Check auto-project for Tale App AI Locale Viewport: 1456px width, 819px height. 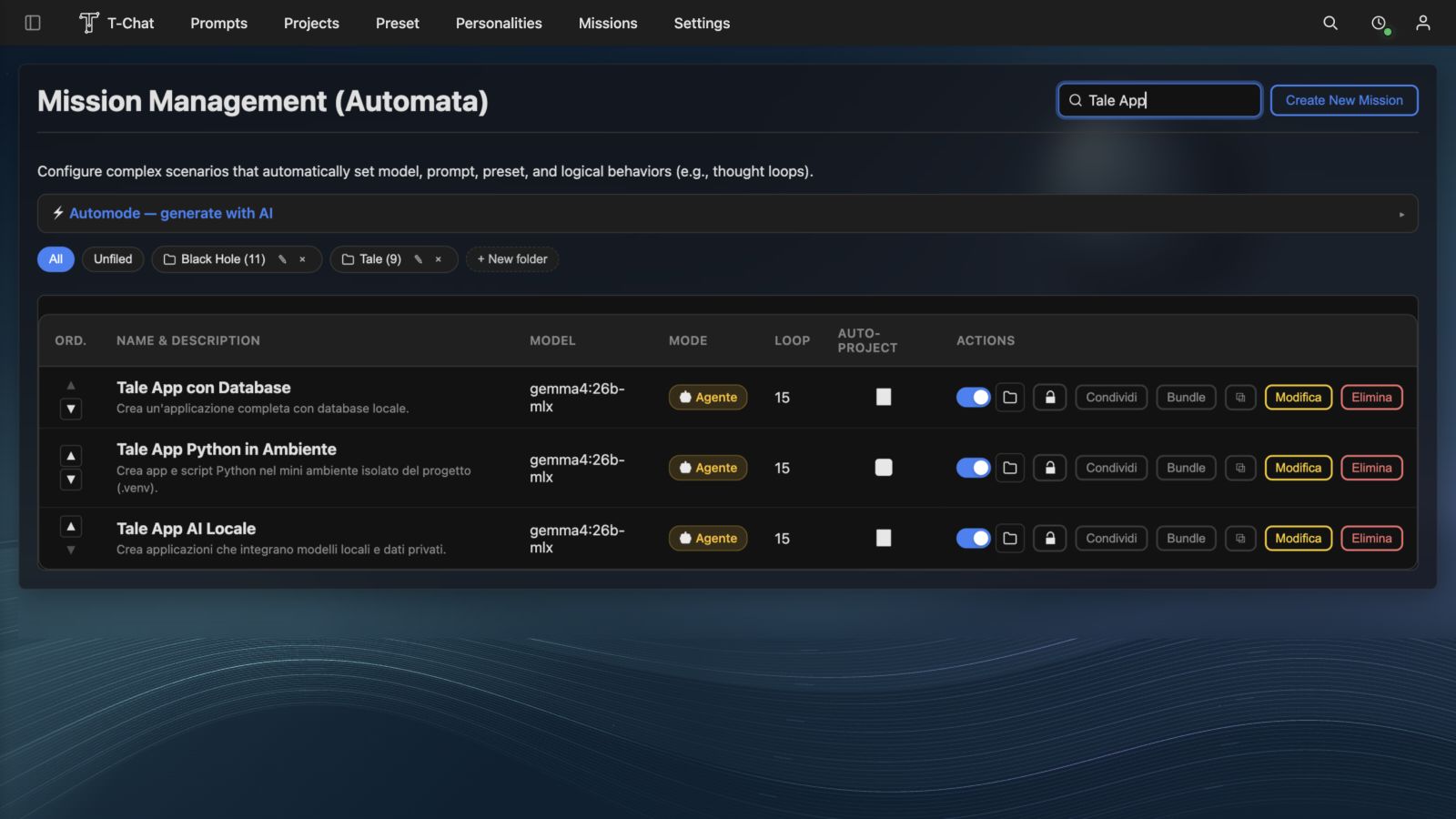(x=884, y=538)
